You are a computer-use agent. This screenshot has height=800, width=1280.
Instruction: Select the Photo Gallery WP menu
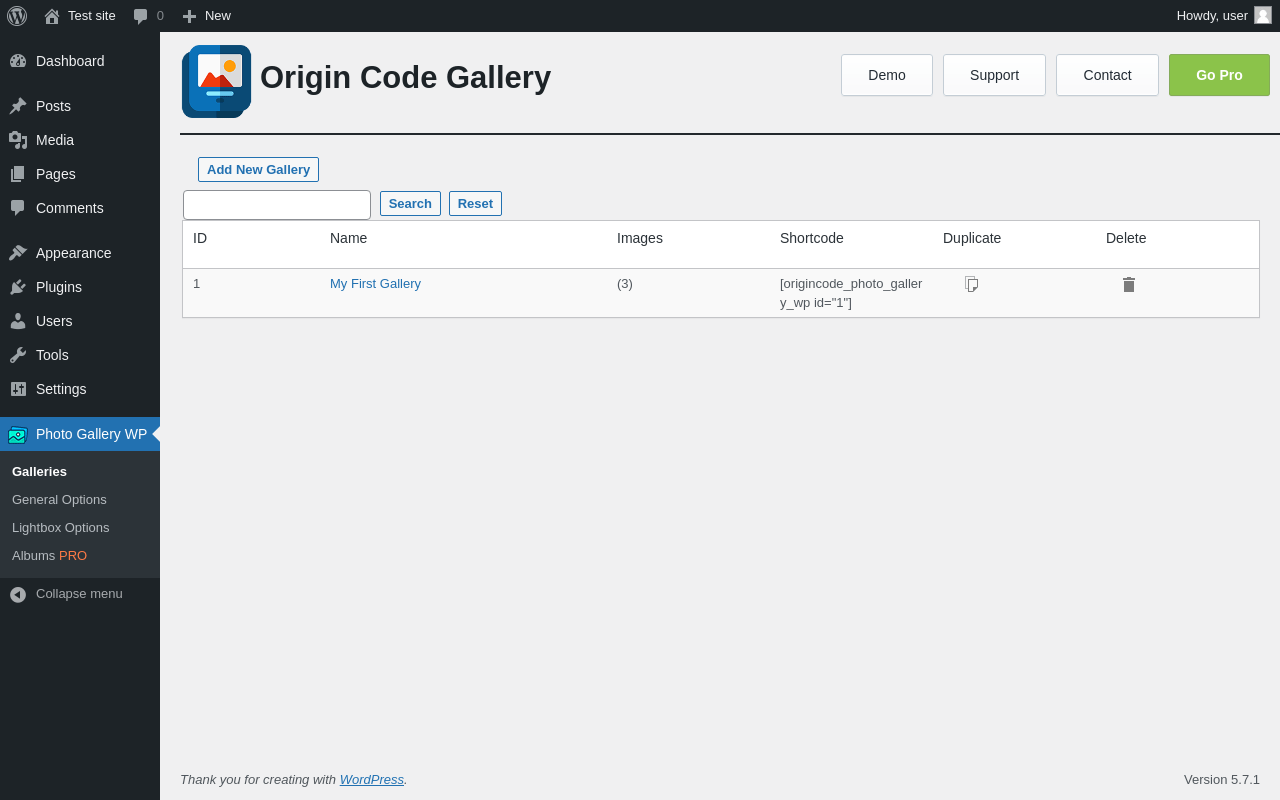point(80,434)
